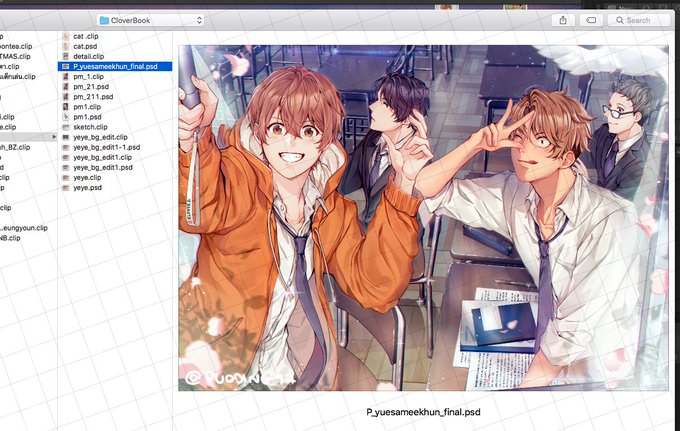Image resolution: width=680 pixels, height=431 pixels.
Task: Click the cat.psd file icon
Action: [66, 46]
